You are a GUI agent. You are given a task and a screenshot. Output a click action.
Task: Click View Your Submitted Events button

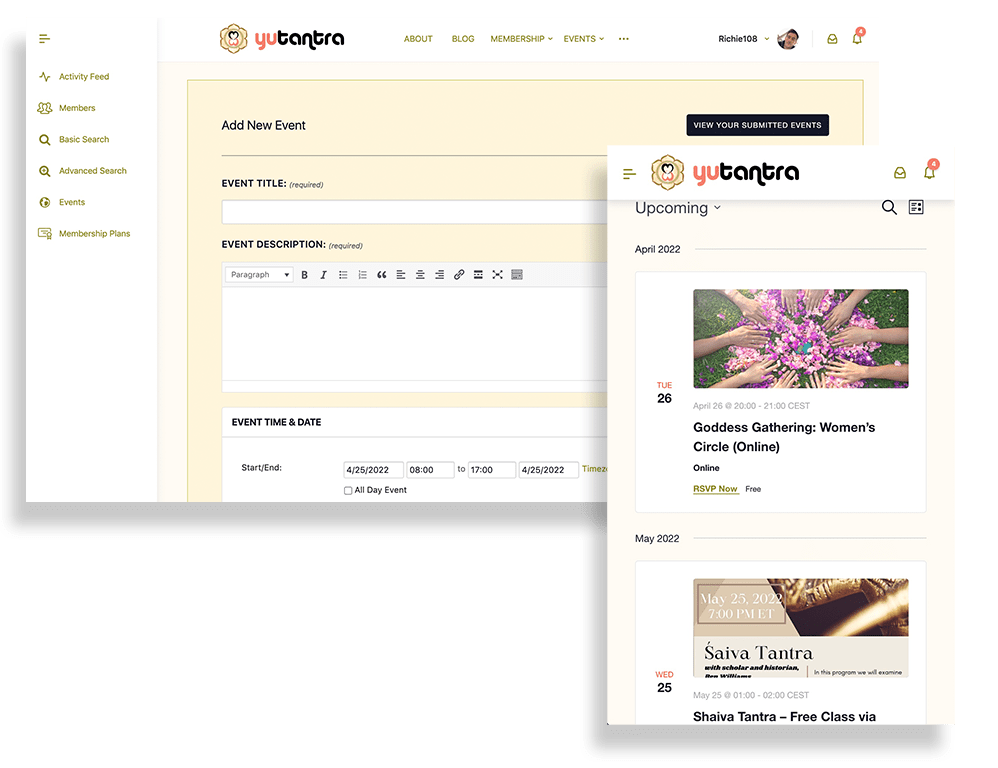point(757,125)
